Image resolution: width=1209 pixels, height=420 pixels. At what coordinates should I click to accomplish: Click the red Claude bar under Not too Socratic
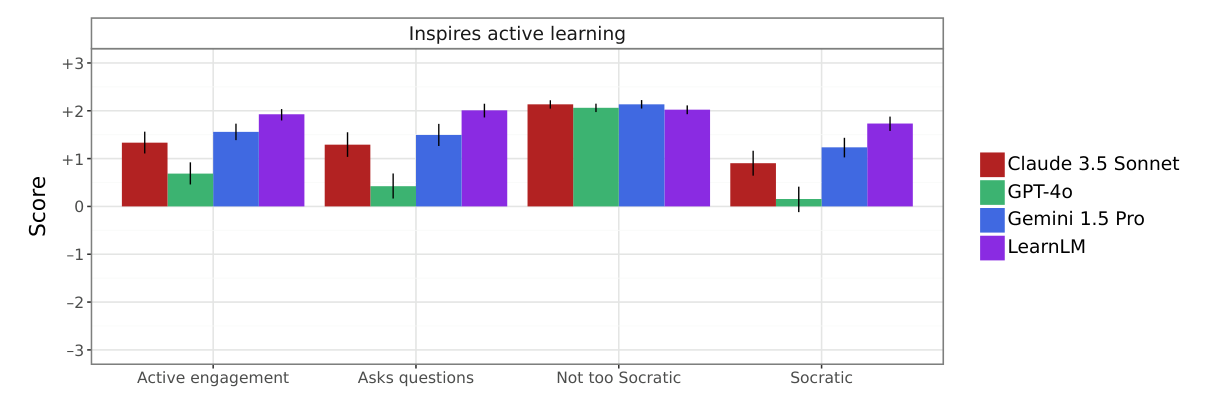pyautogui.click(x=550, y=155)
